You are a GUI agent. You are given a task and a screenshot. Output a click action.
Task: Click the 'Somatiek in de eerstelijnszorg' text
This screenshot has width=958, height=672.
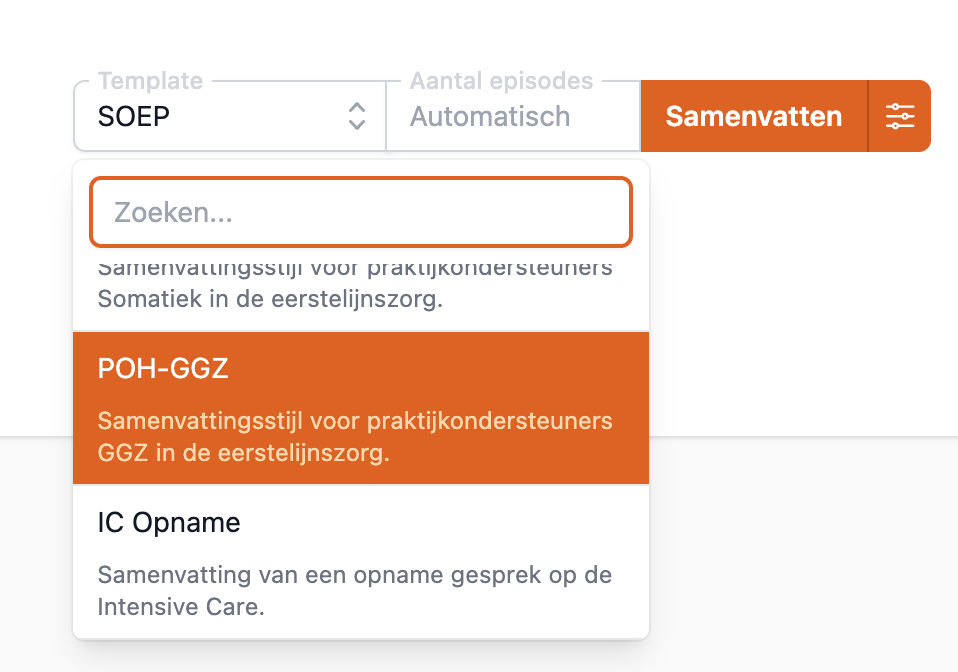(269, 299)
